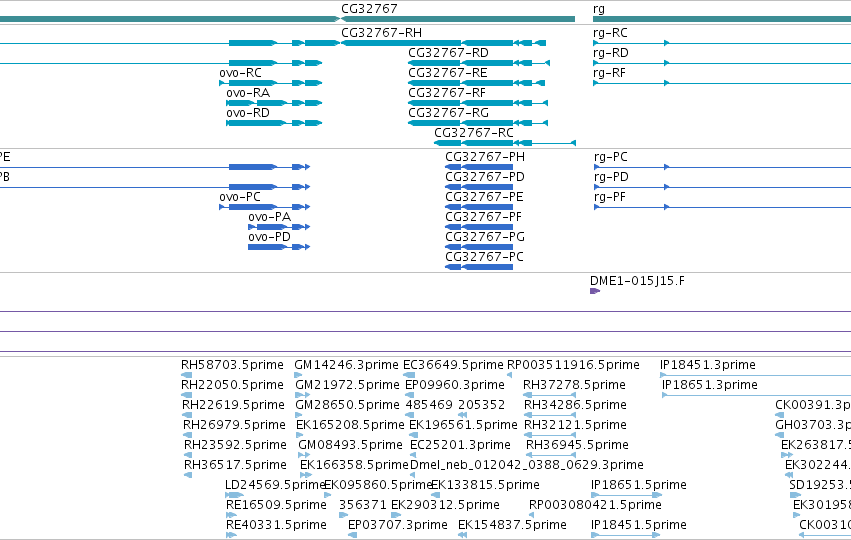Select the rg-RD transcript label

pyautogui.click(x=611, y=53)
